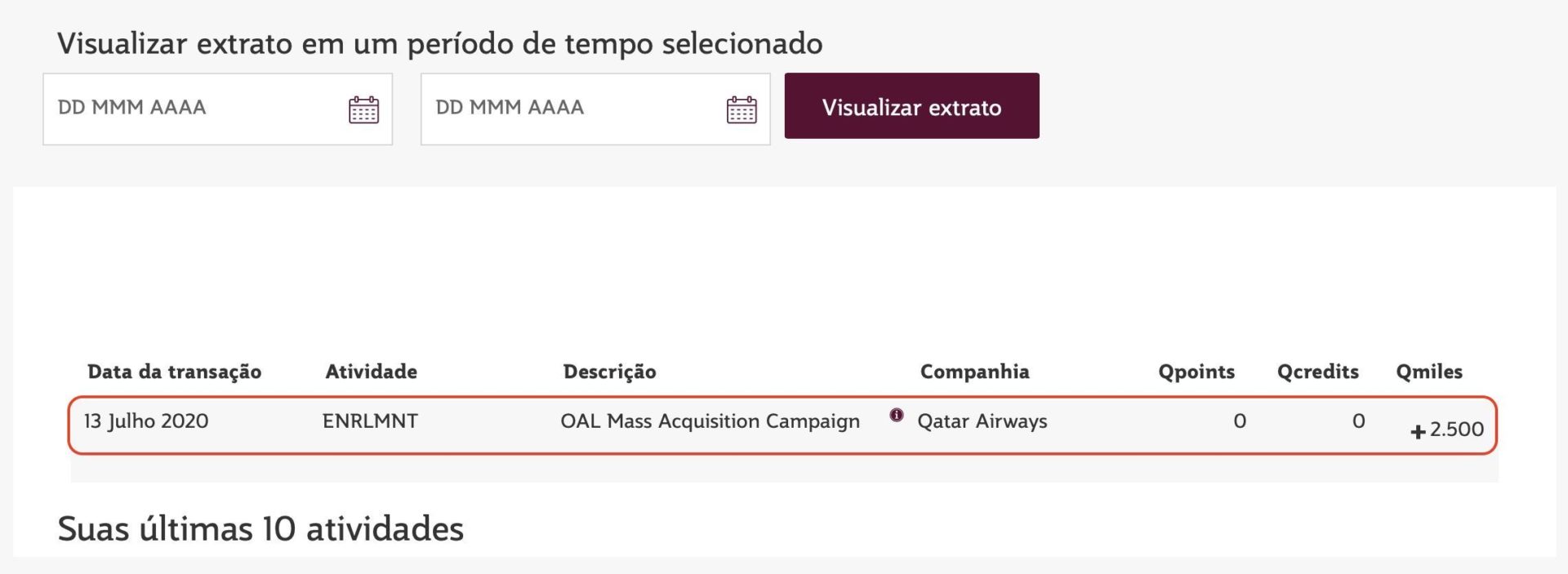Focus the first DD MMM AAAA date field
The height and width of the screenshot is (574, 1568).
coord(217,109)
